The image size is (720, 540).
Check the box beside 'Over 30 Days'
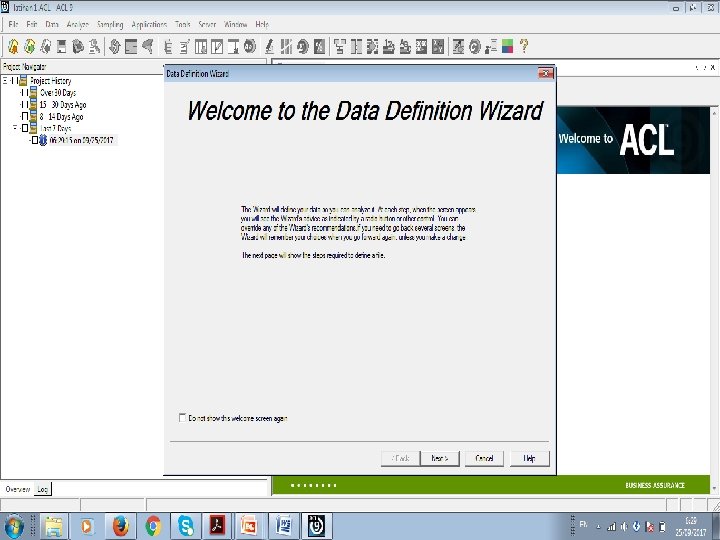25,93
